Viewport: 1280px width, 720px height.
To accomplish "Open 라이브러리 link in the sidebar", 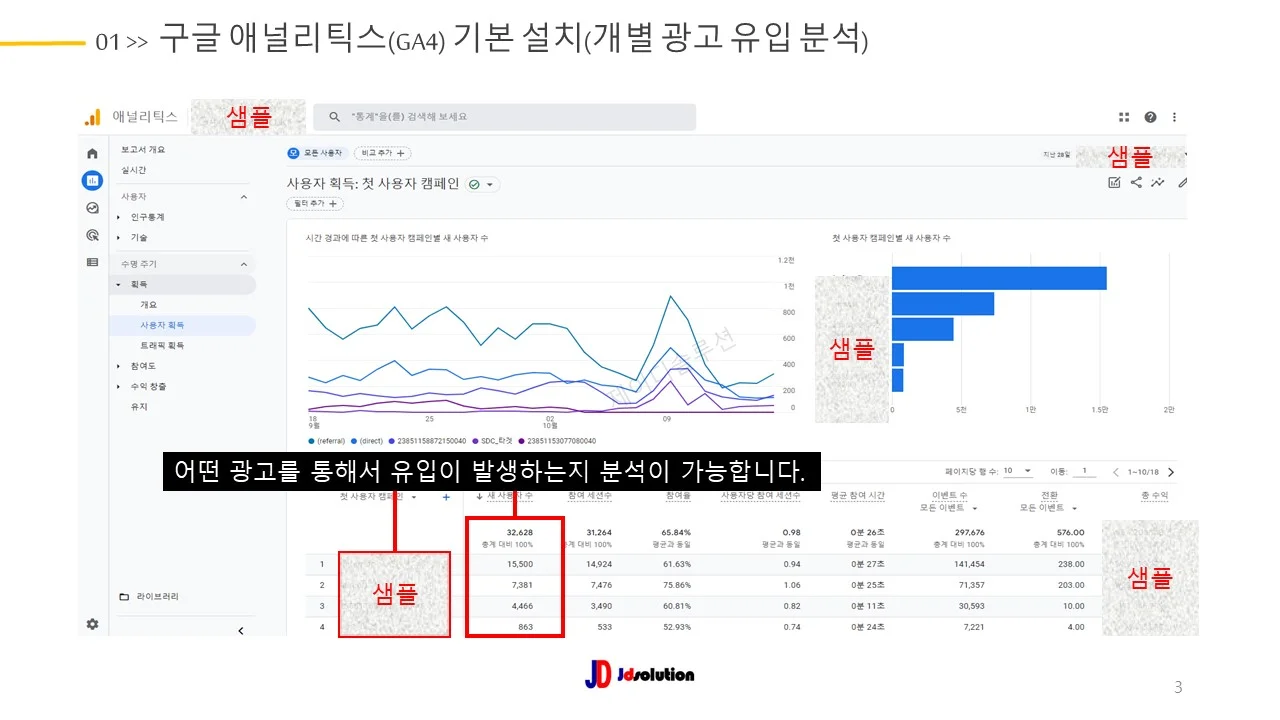I will click(158, 597).
